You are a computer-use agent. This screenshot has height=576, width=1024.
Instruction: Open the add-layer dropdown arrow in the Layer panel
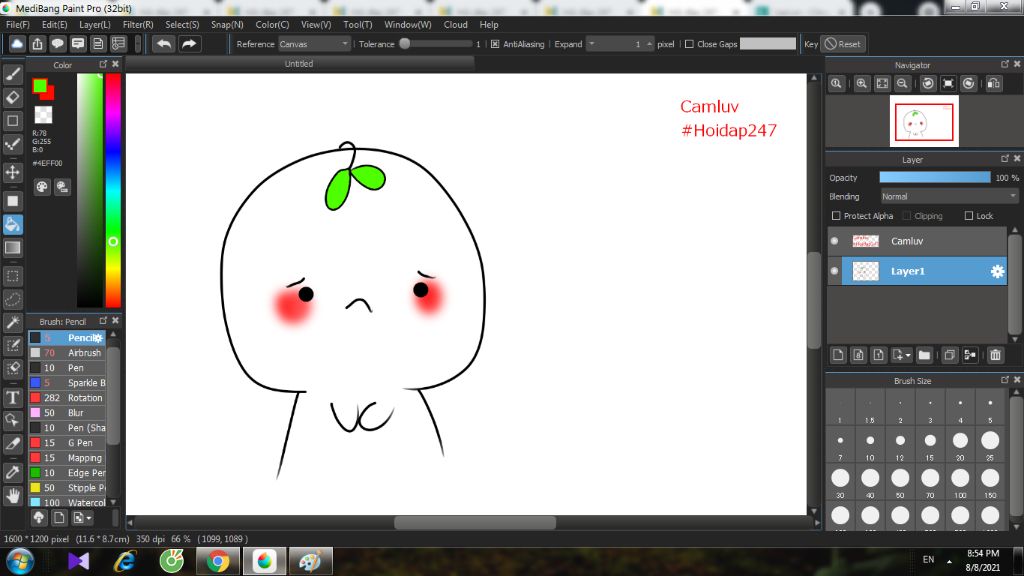[x=902, y=355]
